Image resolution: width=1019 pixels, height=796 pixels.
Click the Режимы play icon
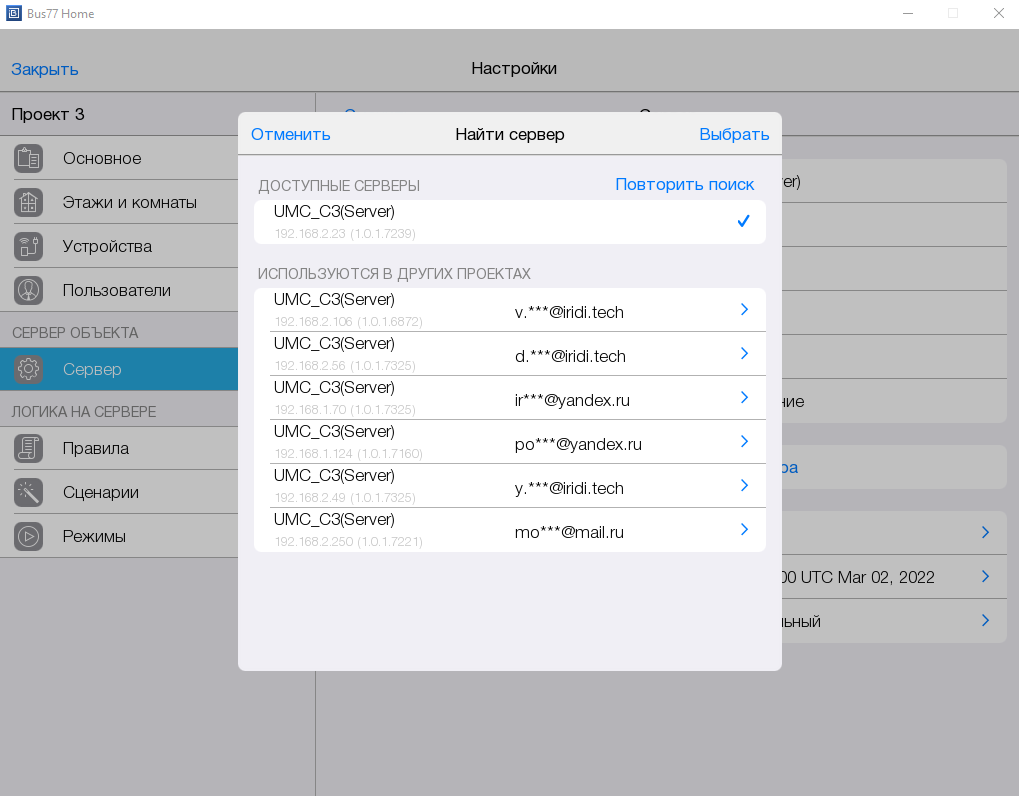coord(29,536)
